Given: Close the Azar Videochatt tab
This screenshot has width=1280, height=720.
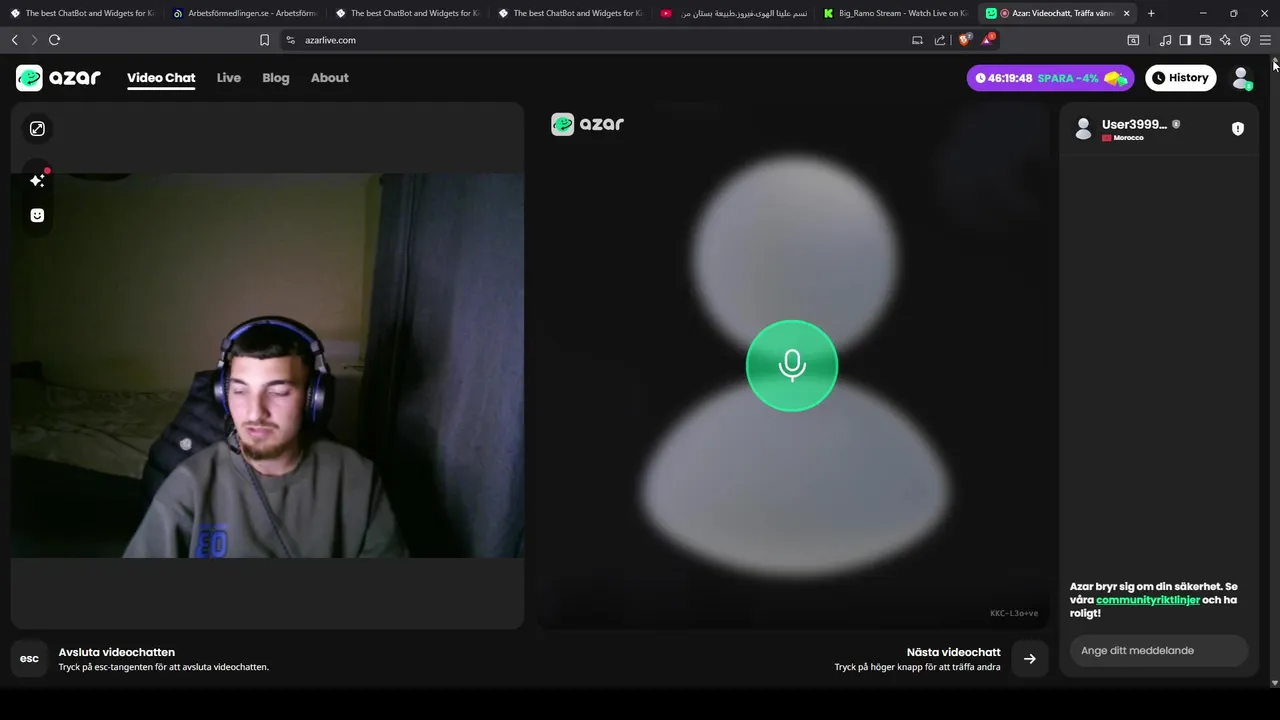Looking at the screenshot, I should tap(1126, 13).
